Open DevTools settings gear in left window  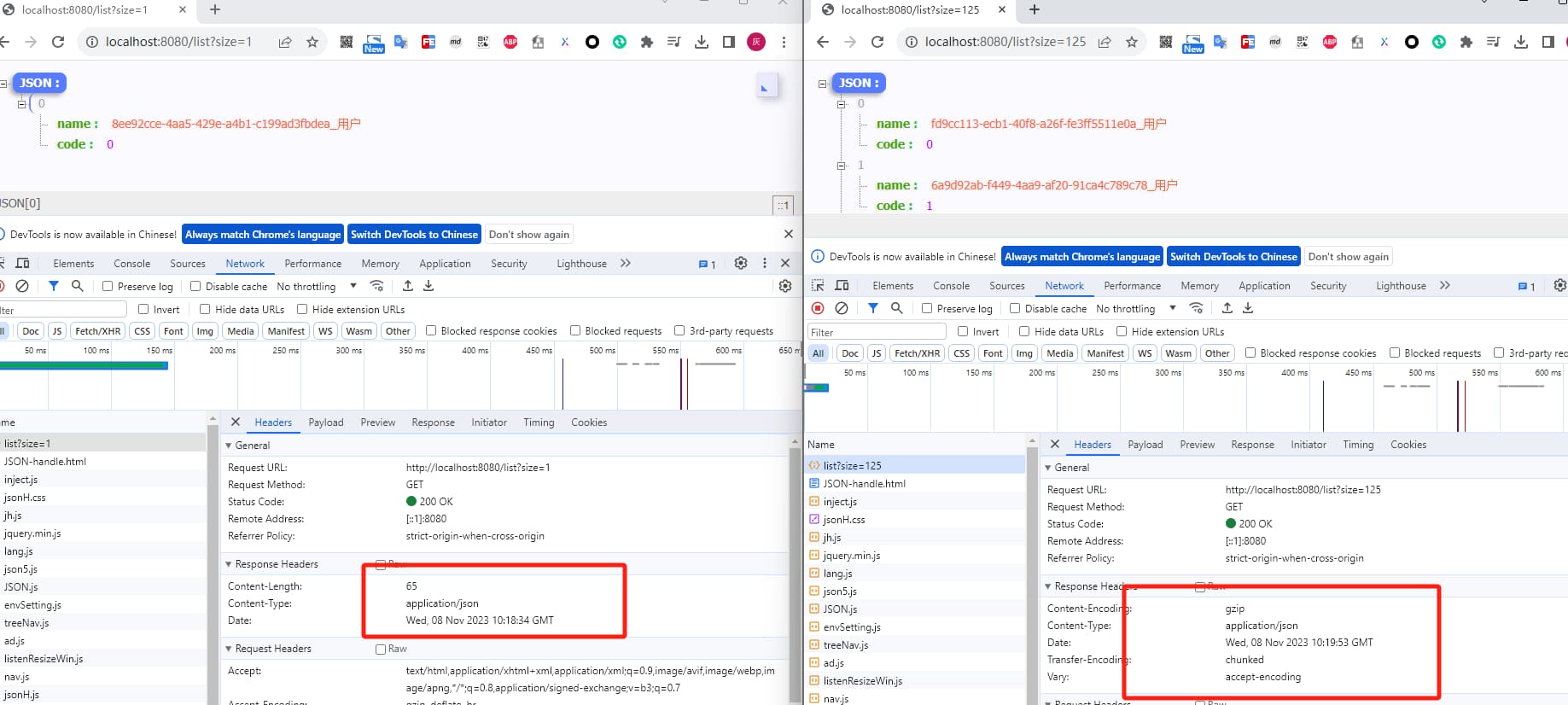click(741, 264)
